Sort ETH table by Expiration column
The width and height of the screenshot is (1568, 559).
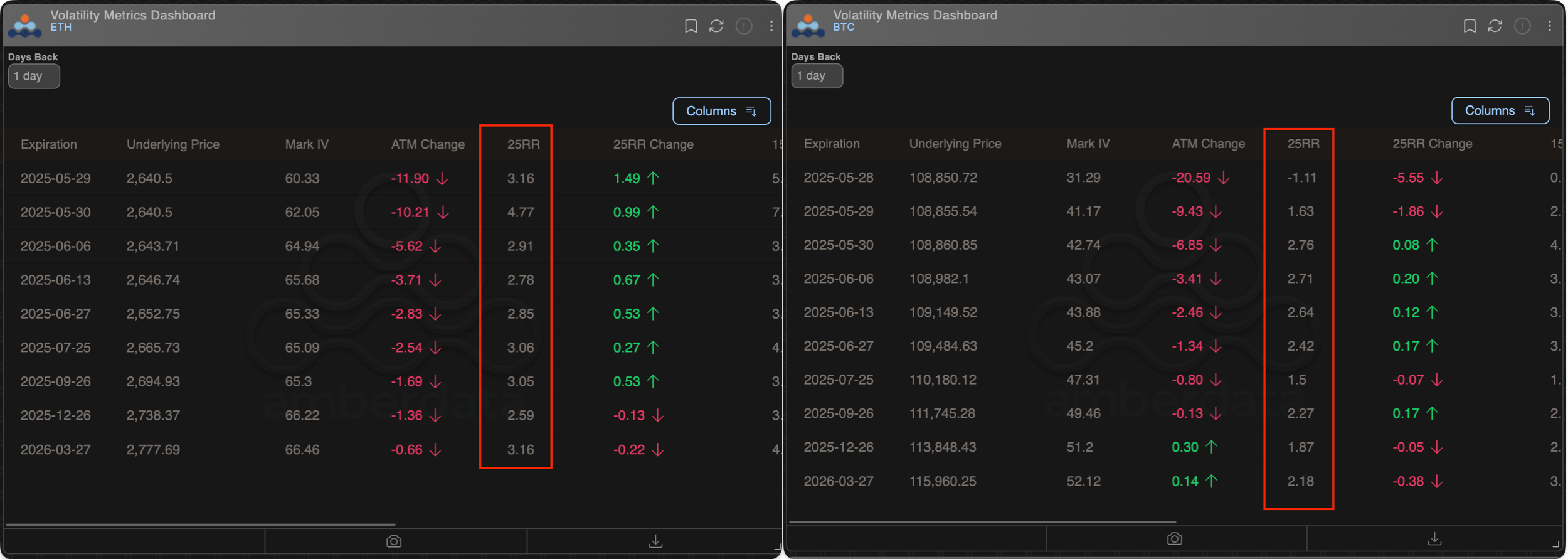pyautogui.click(x=49, y=144)
